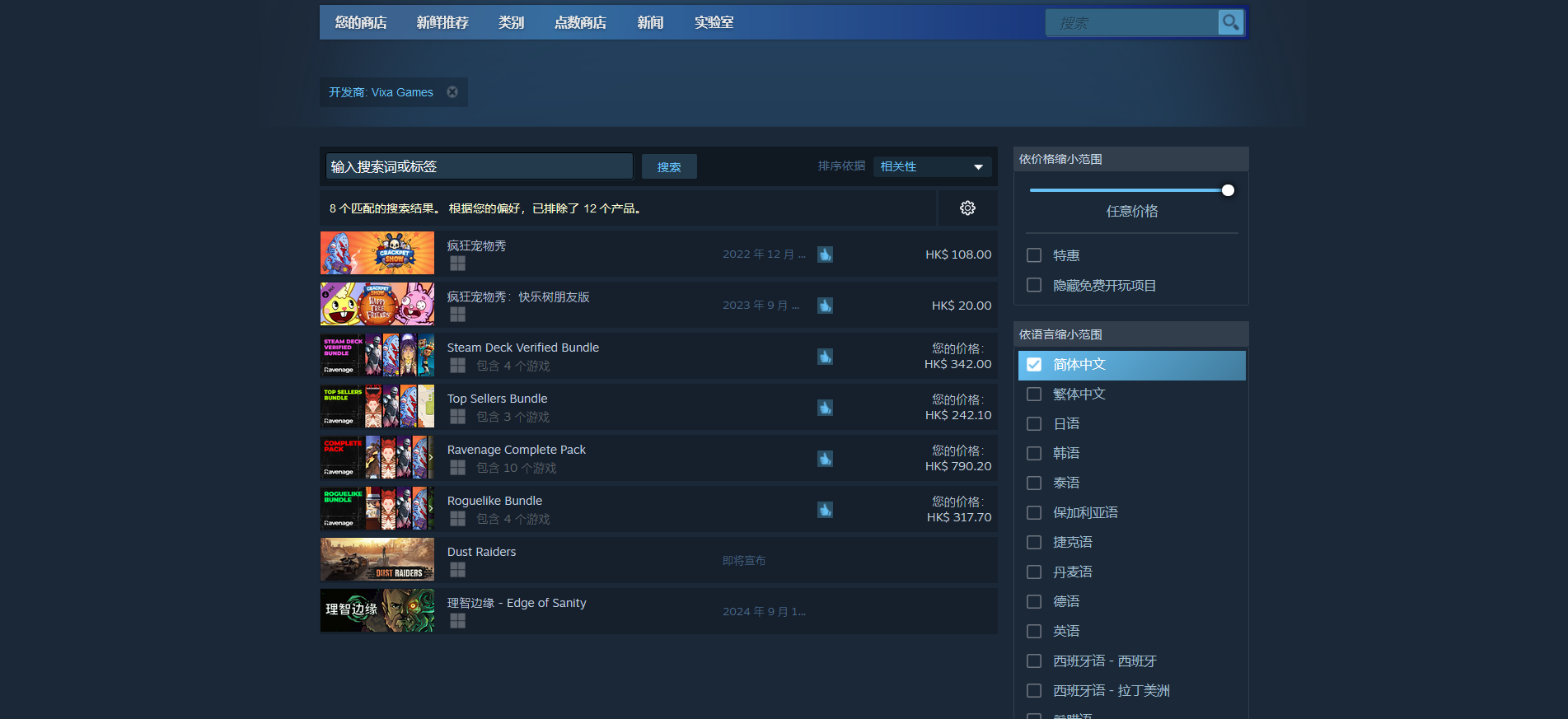Viewport: 1568px width, 719px height.
Task: Click the magnifier search icon in store header
Action: pos(1230,22)
